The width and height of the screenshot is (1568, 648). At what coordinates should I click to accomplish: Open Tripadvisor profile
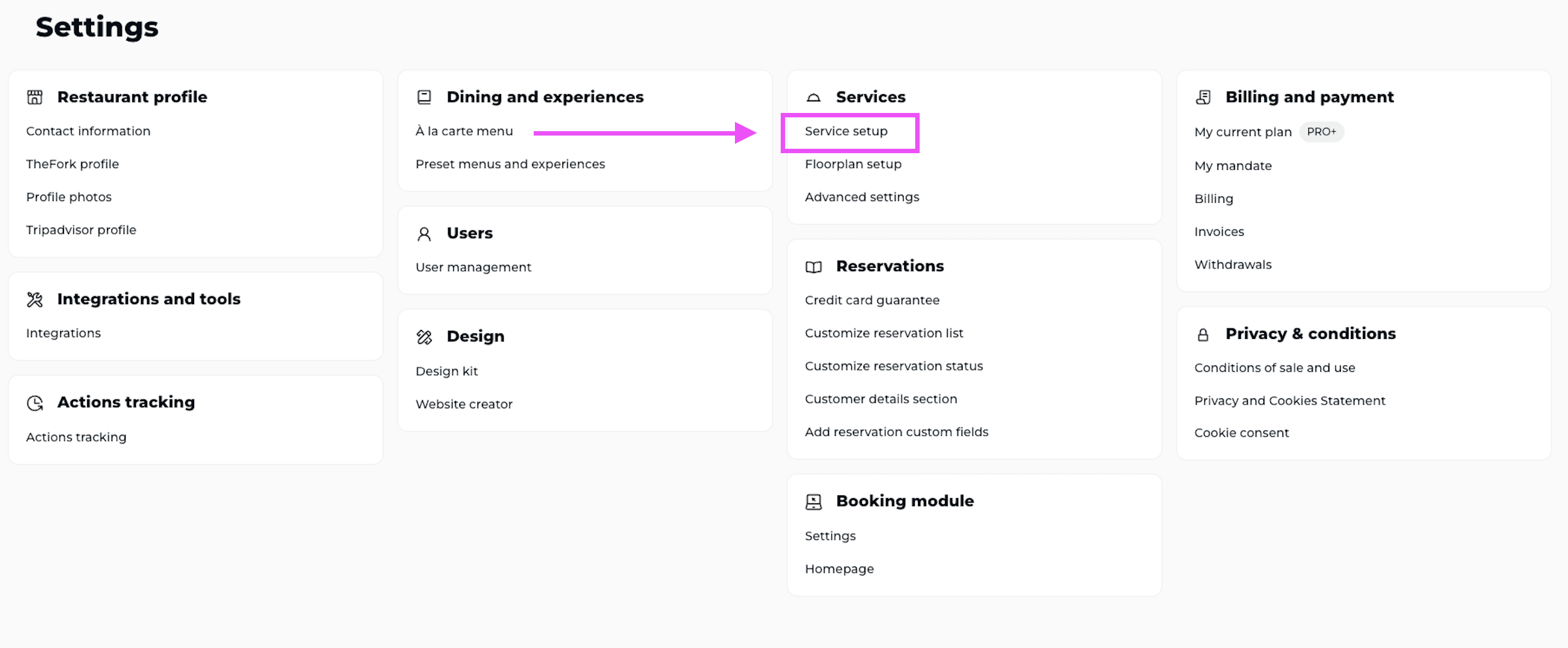click(x=81, y=229)
